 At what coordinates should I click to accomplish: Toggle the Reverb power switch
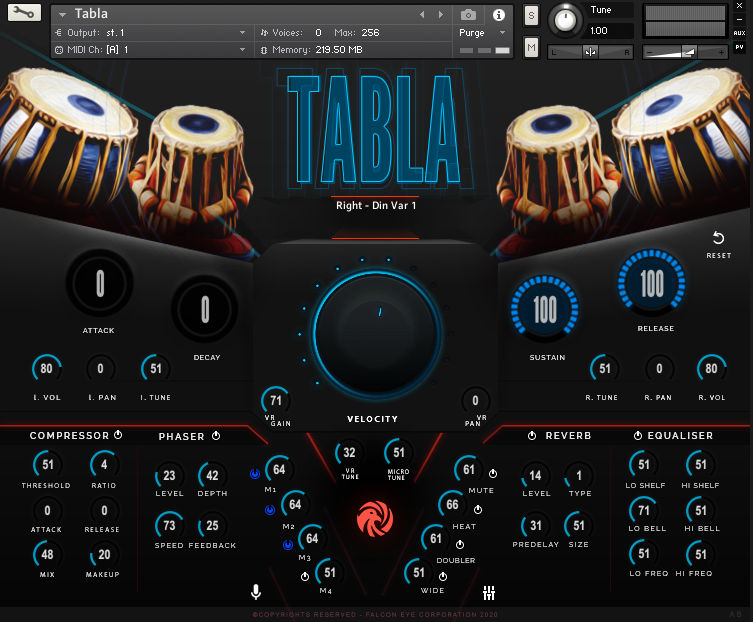coord(531,436)
